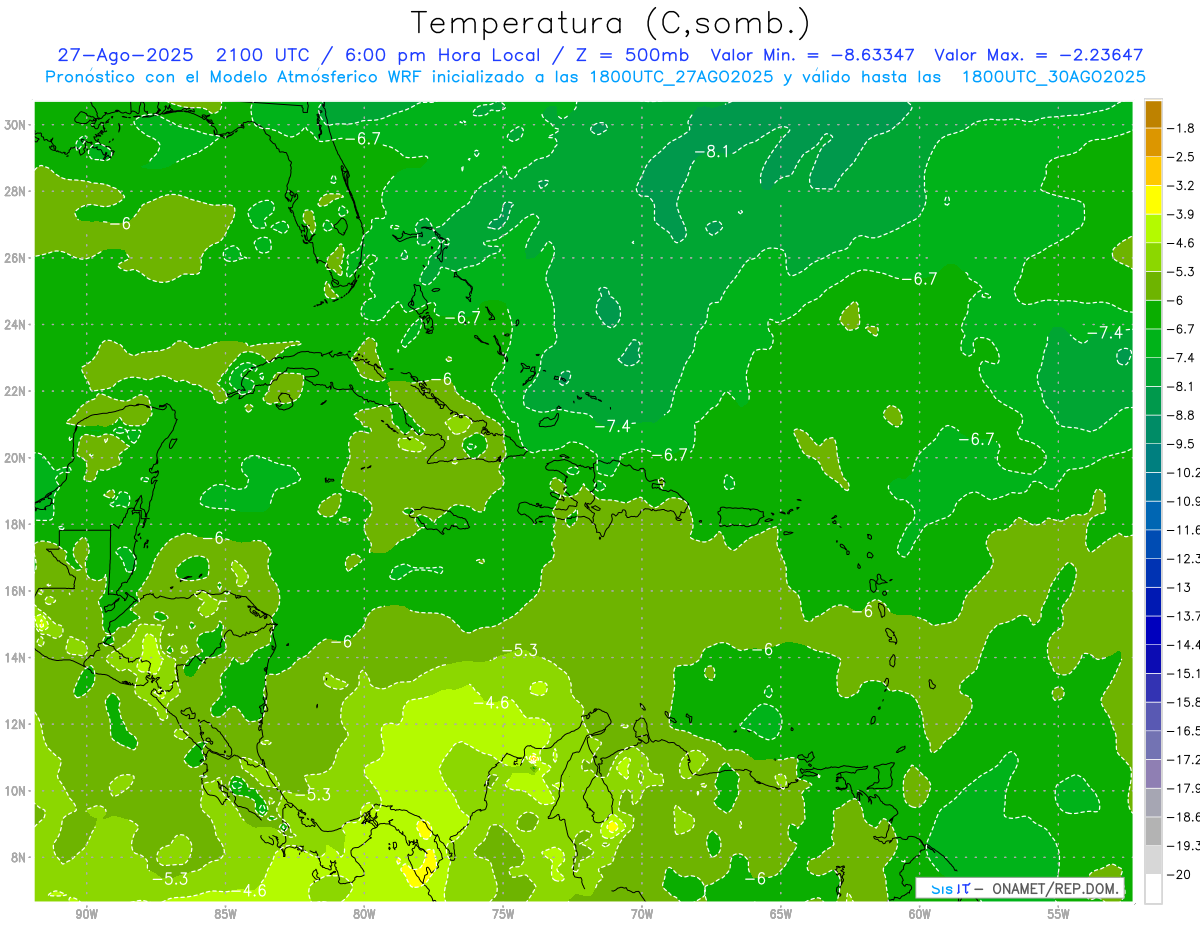Click the chart title "Temperatura (C,somb.)"

pos(610,22)
